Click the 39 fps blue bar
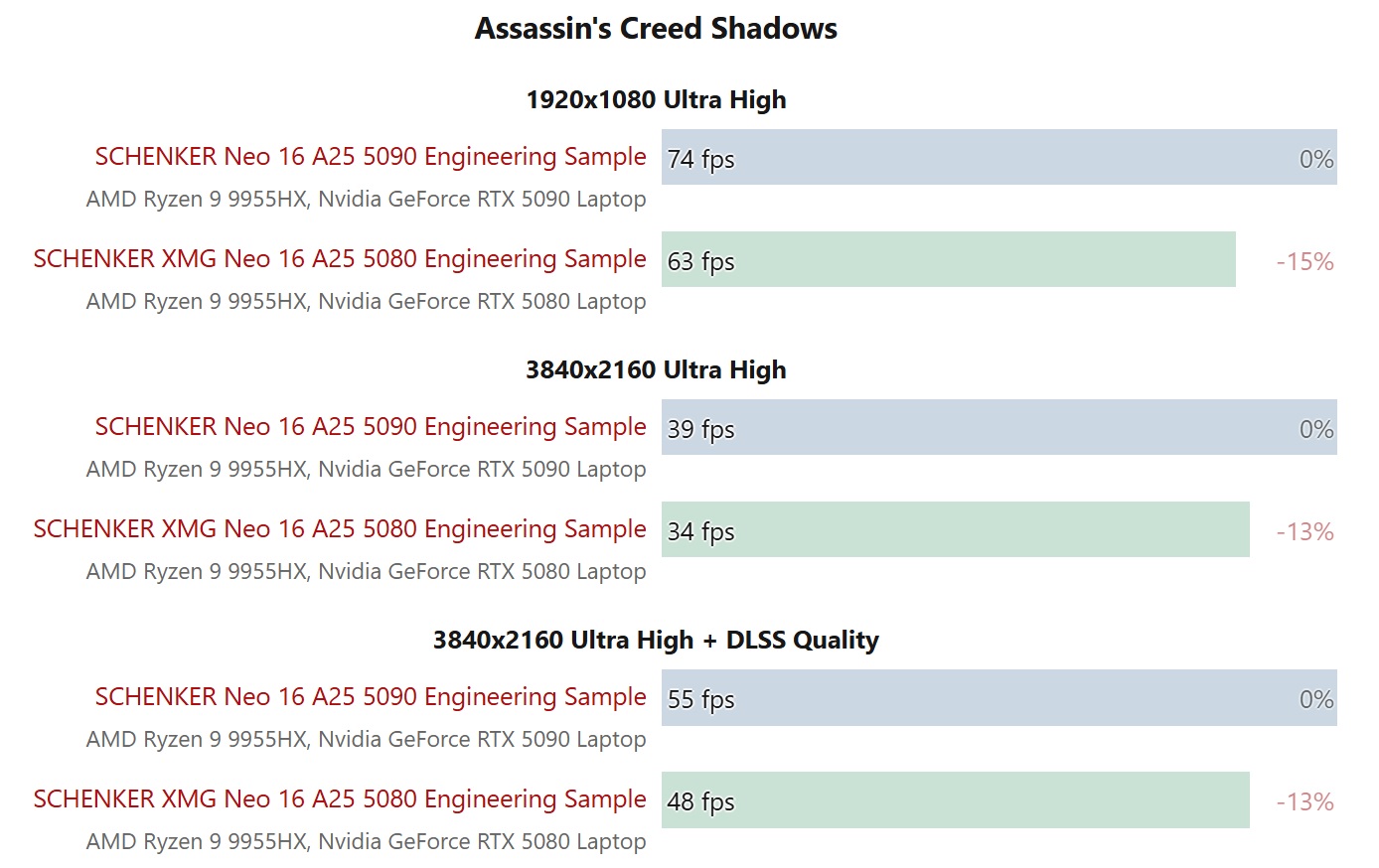The image size is (1379, 868). coord(998,427)
